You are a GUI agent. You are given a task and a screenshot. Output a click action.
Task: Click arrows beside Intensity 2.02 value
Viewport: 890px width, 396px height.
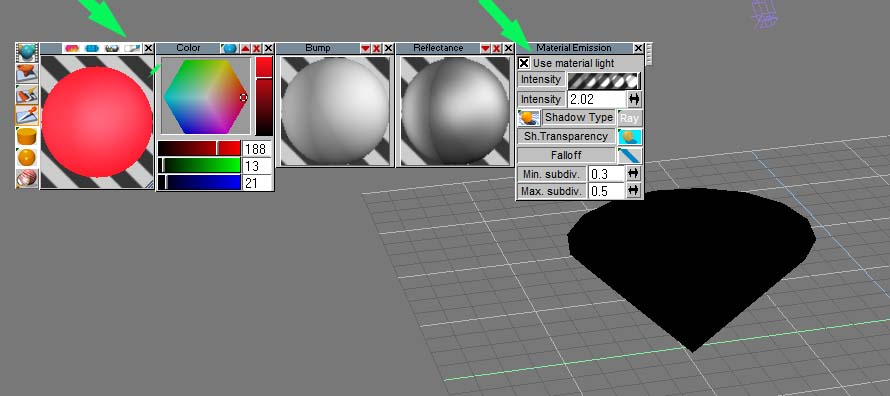click(634, 99)
